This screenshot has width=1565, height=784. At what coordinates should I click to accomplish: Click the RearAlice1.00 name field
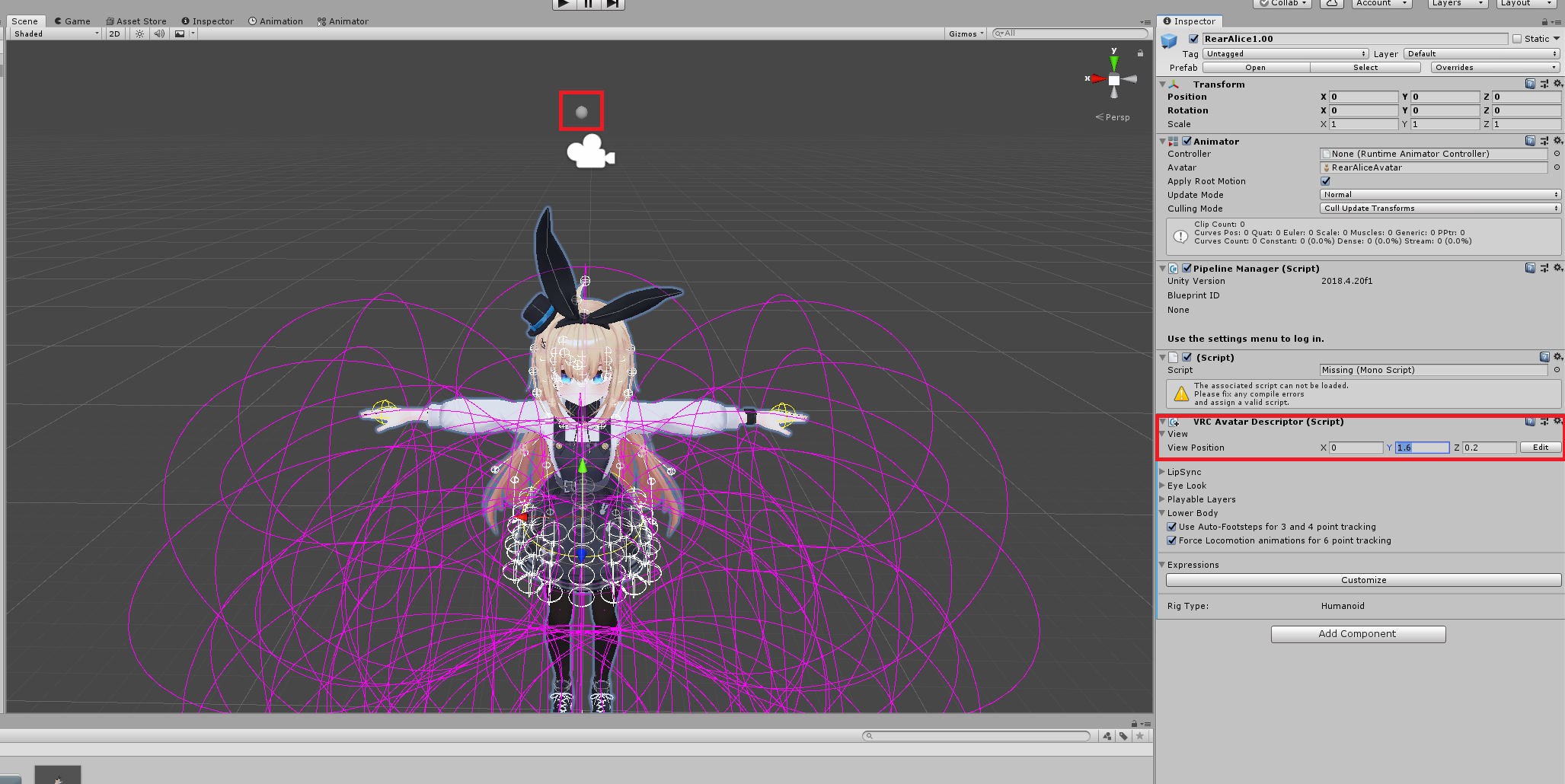pyautogui.click(x=1355, y=39)
